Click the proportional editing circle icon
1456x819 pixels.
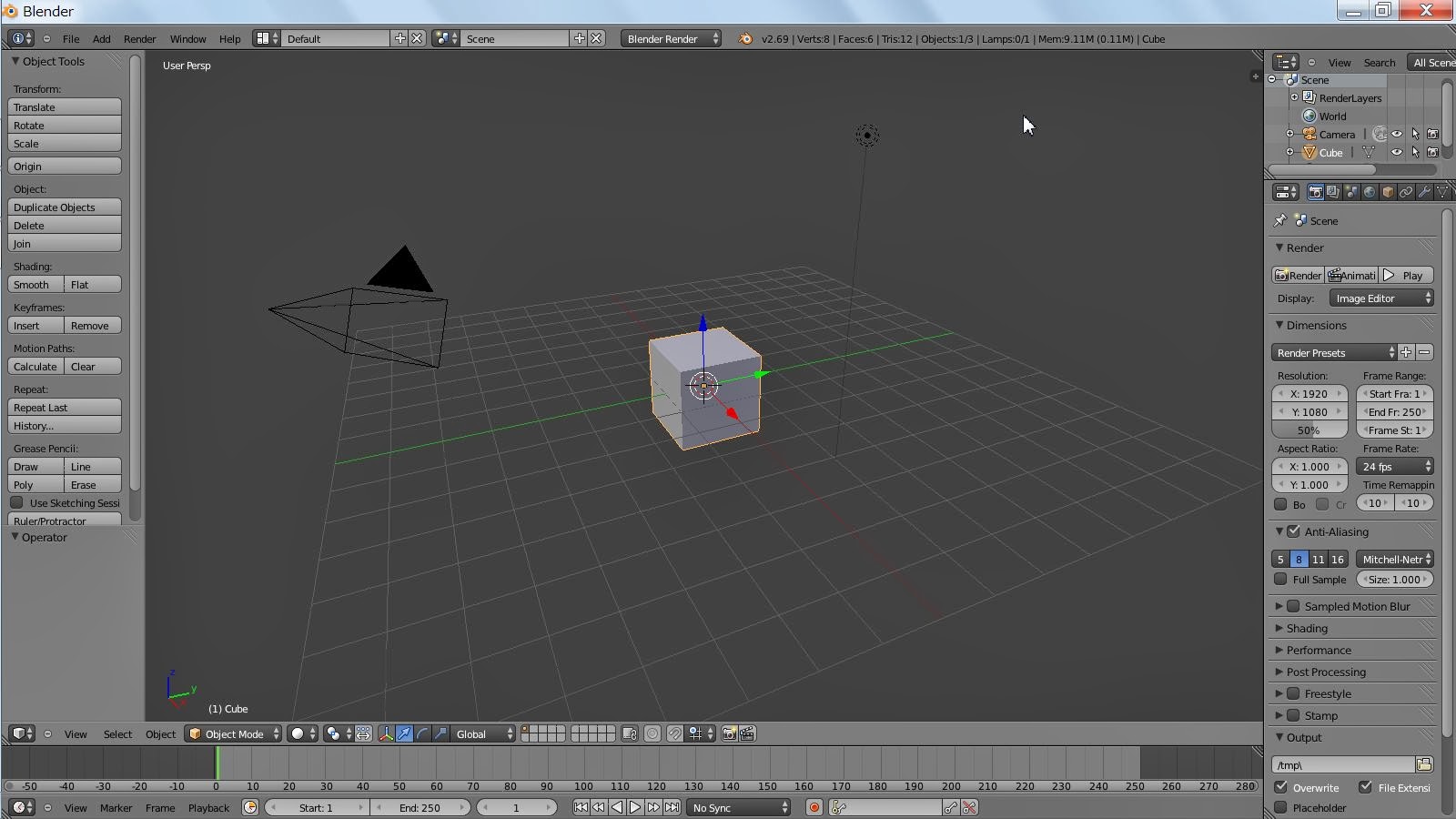652,733
